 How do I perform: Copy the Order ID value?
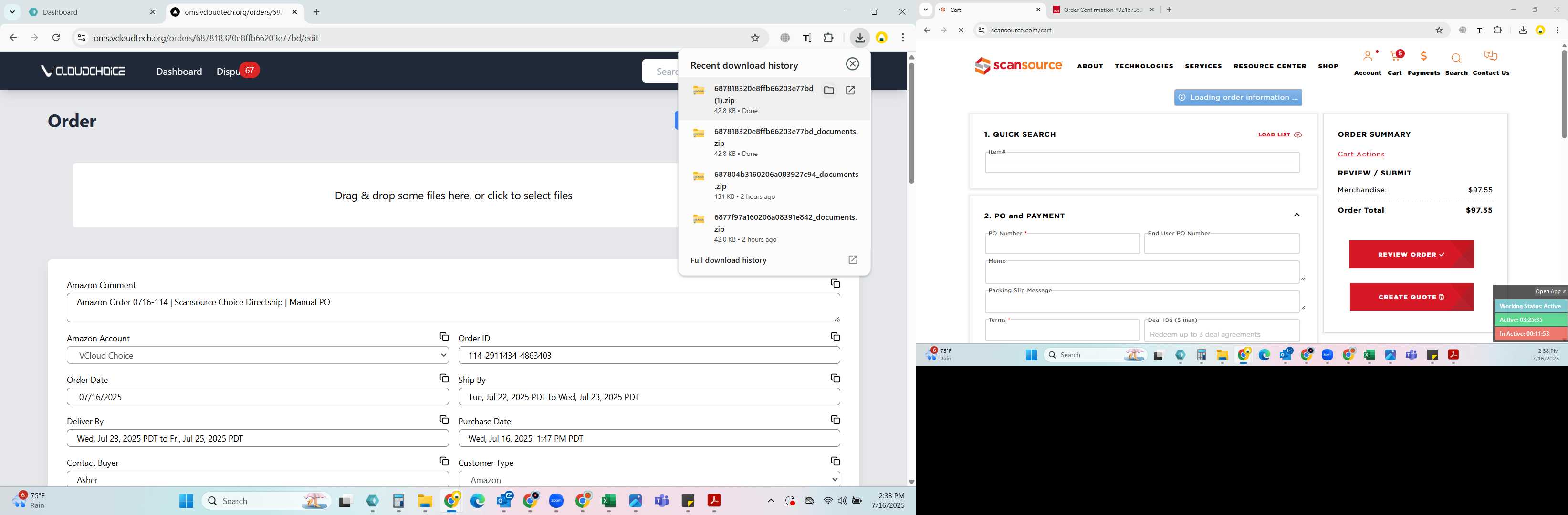point(835,337)
